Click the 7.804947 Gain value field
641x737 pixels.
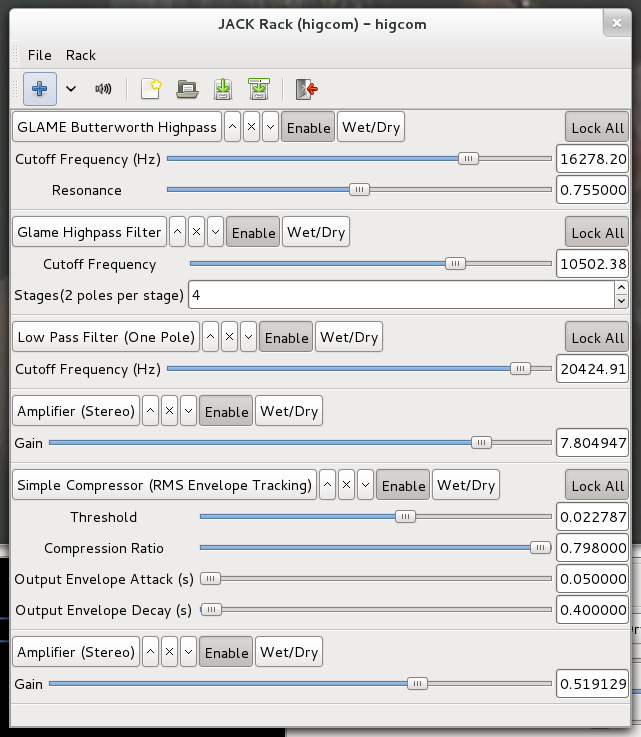593,442
